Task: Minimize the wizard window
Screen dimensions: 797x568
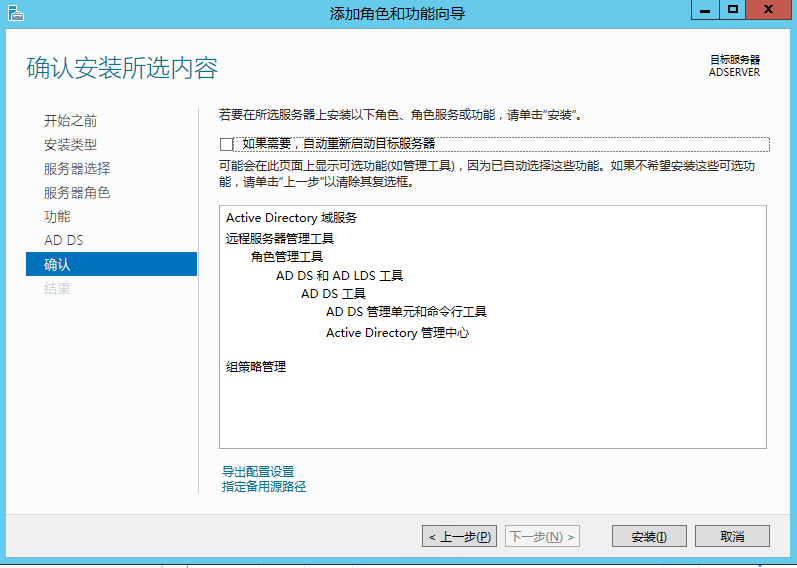Action: pos(705,10)
